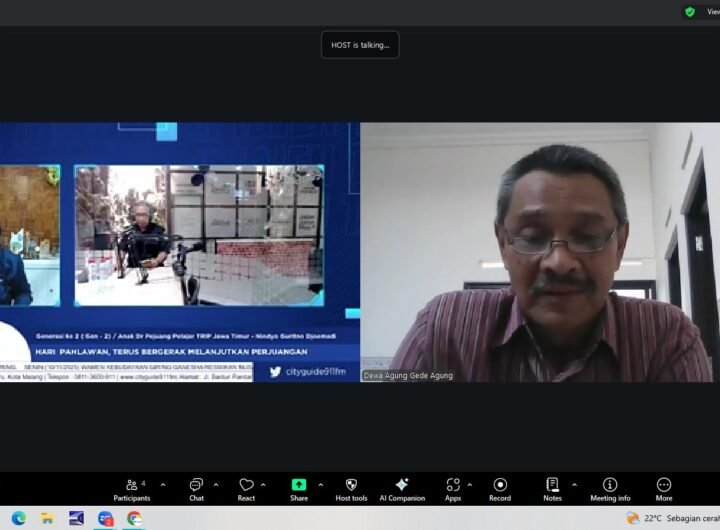Open the Apps panel
Screen dimensions: 720x530
click(453, 485)
